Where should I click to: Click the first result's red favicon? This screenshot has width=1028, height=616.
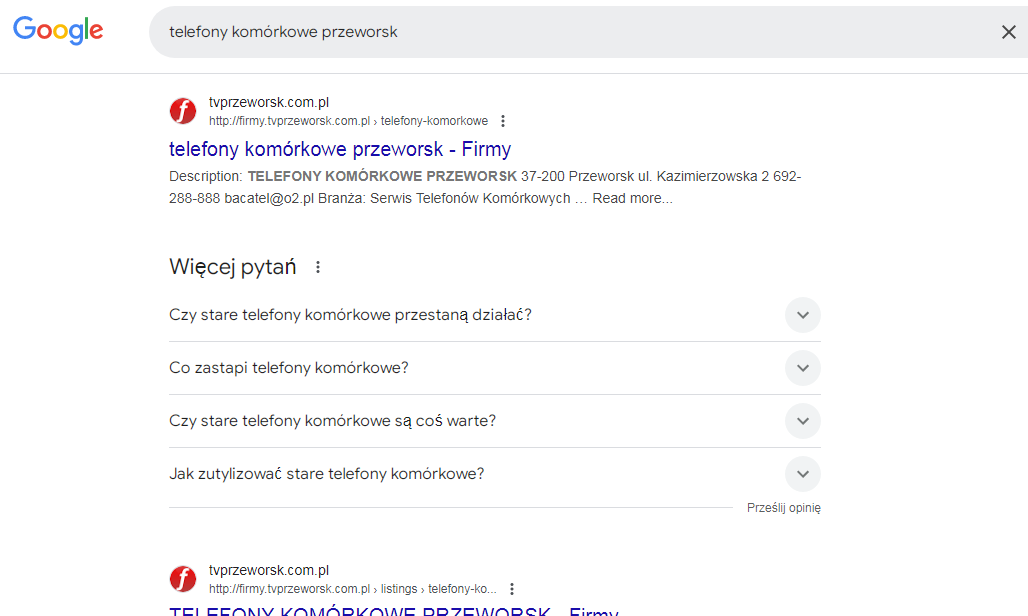(183, 111)
